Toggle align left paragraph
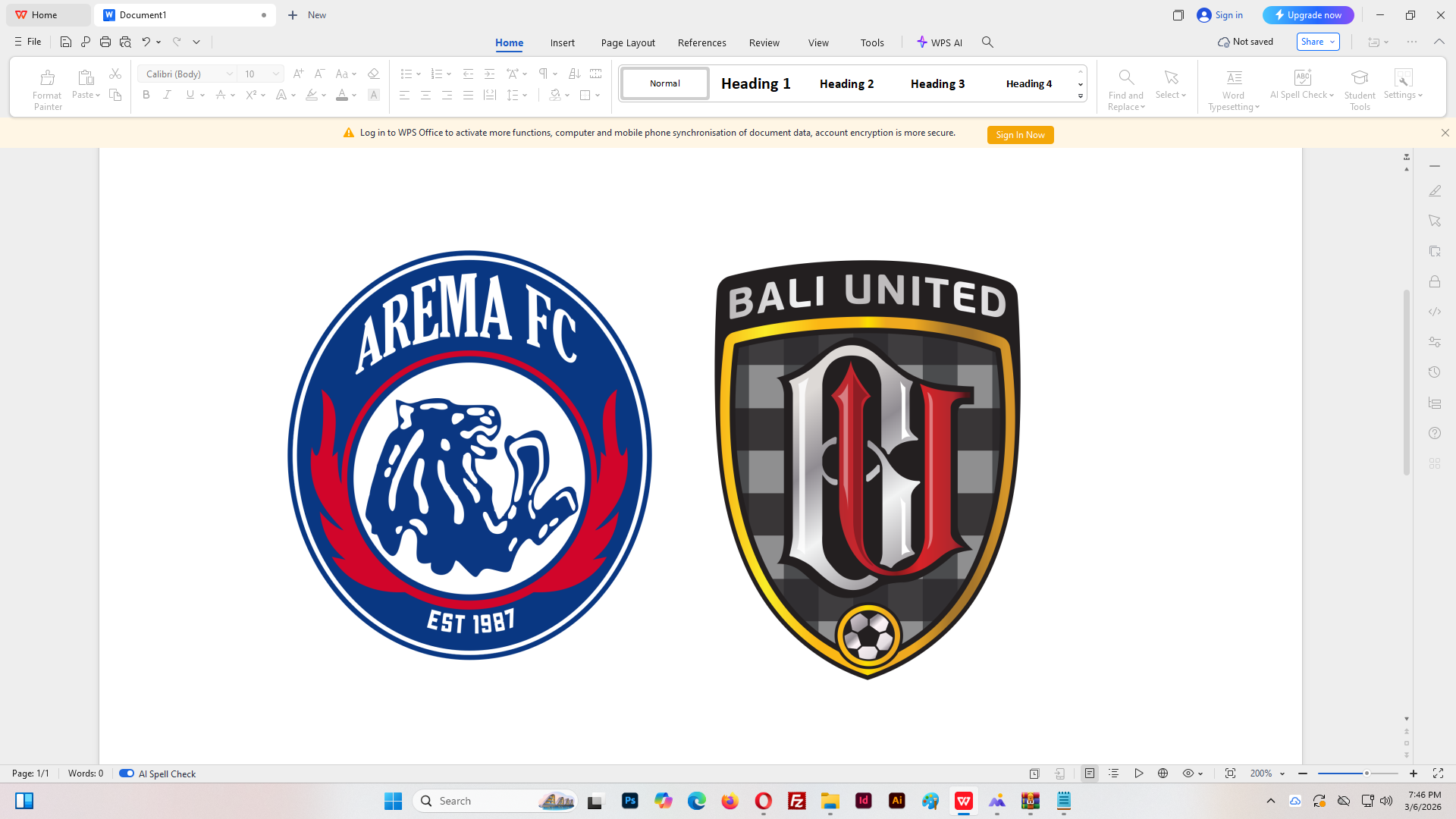Image resolution: width=1456 pixels, height=819 pixels. [404, 95]
